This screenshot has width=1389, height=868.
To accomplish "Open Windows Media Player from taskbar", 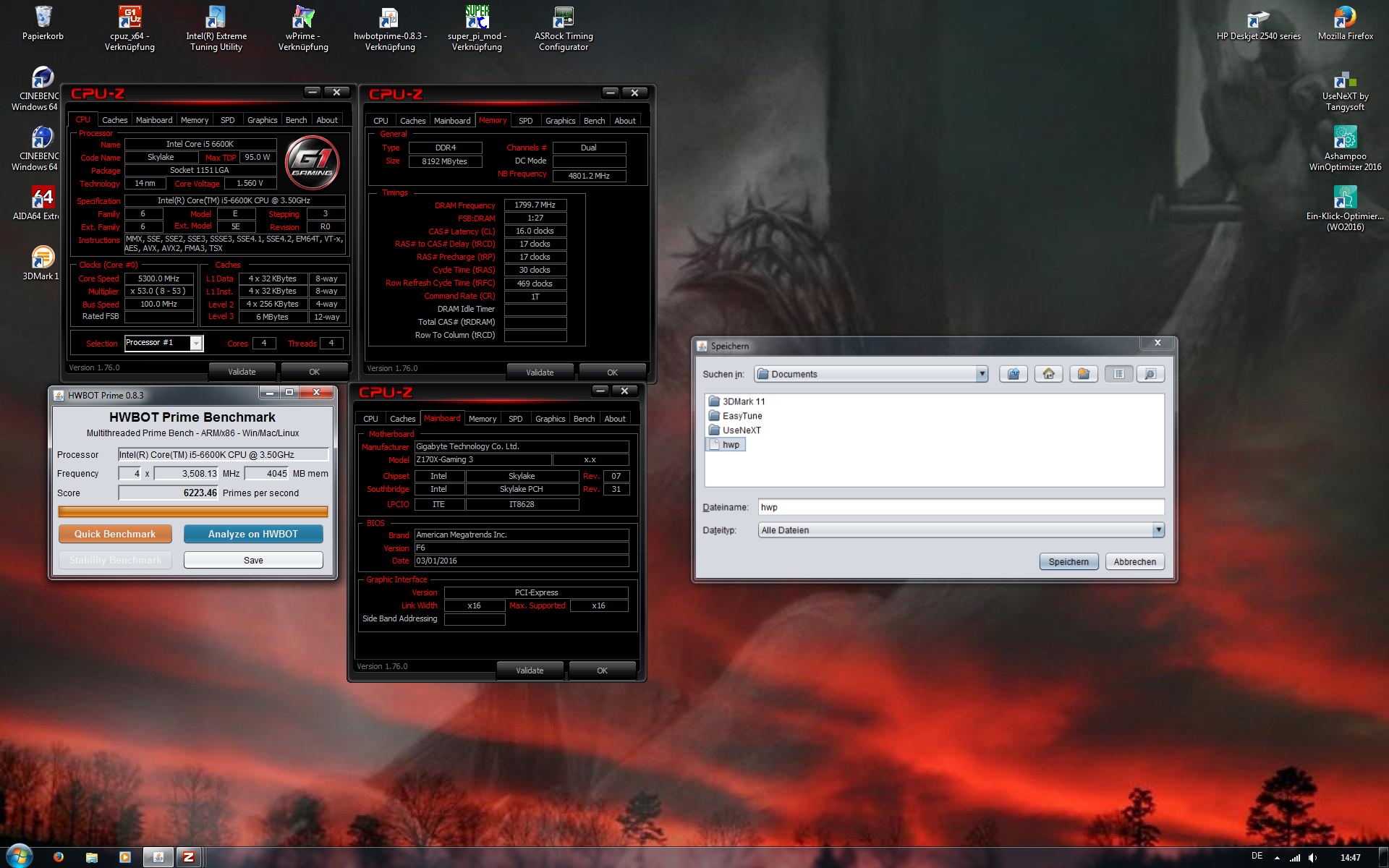I will click(125, 857).
